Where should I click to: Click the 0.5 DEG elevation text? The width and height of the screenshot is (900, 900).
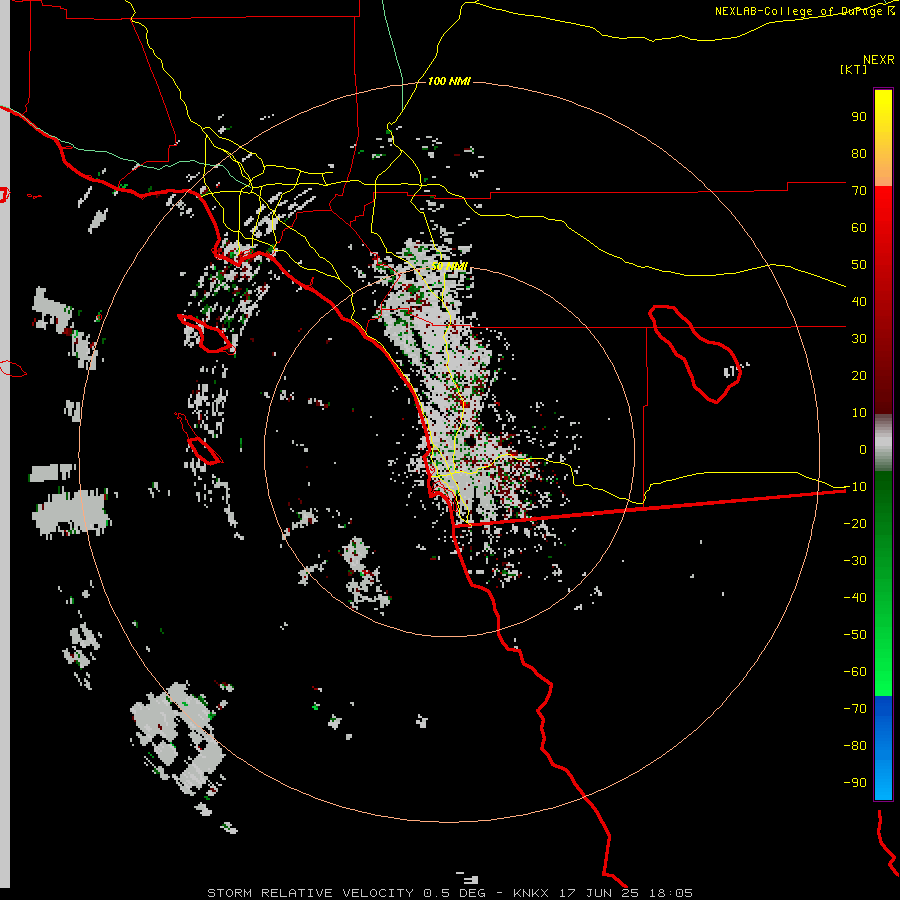click(x=454, y=893)
